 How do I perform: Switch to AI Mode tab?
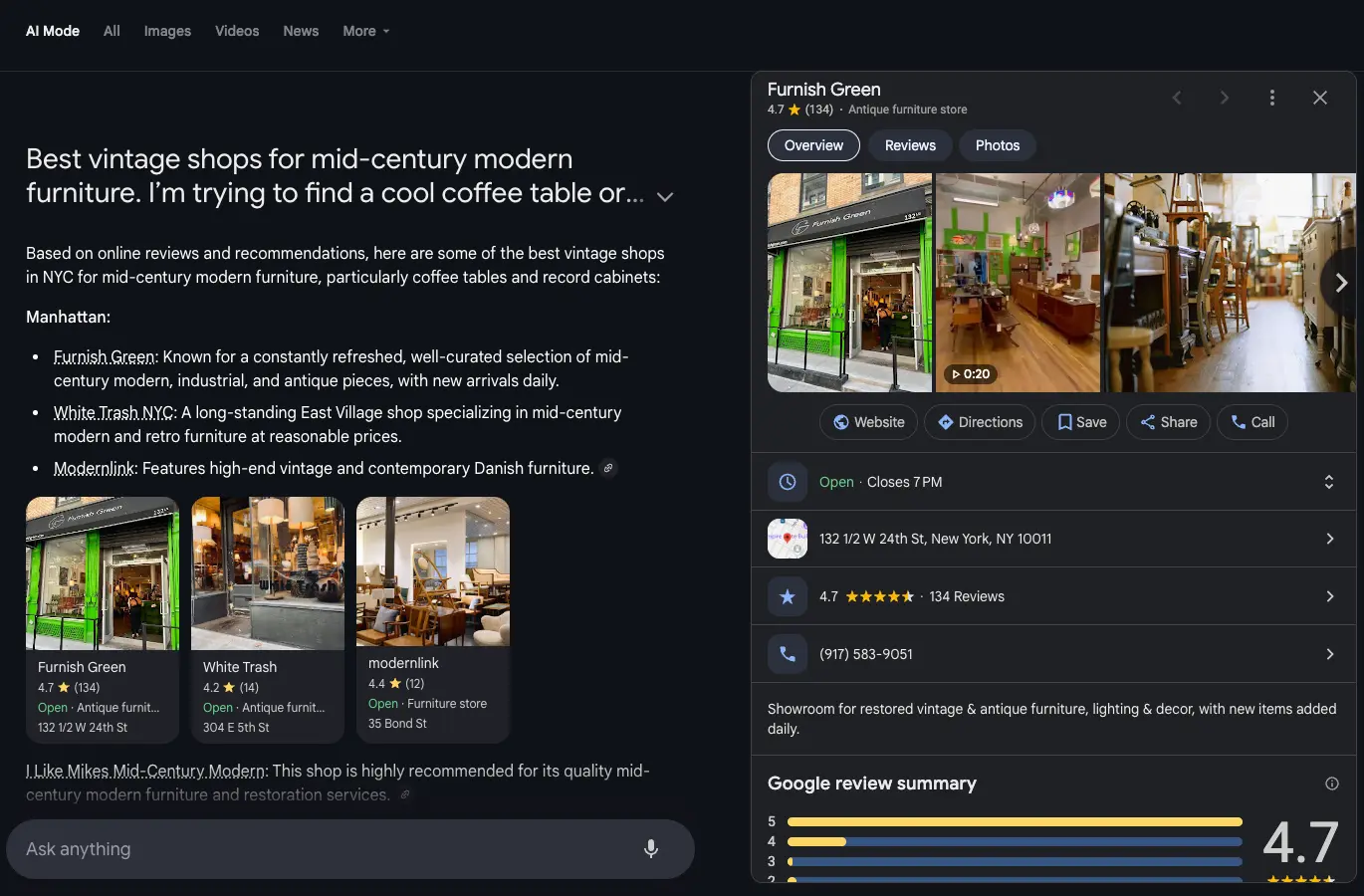point(53,31)
